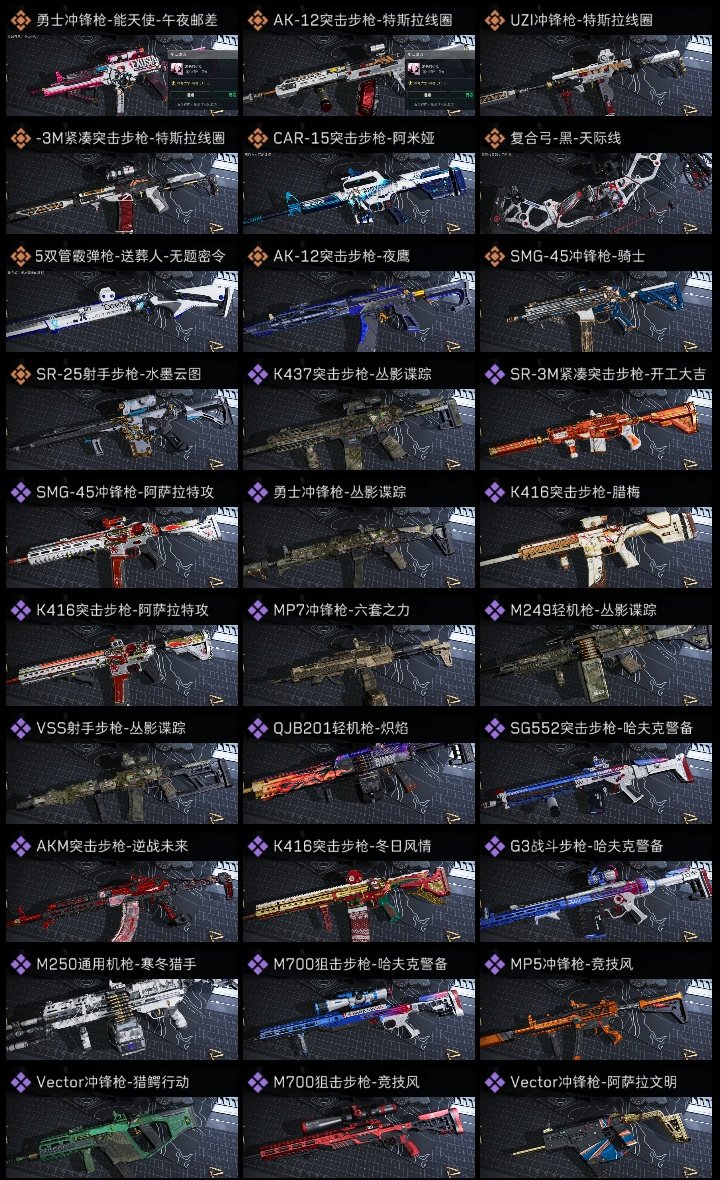The height and width of the screenshot is (1180, 720).
Task: Select the AK-12突击步枪-夜鹰 skin thumbnail
Action: (359, 311)
